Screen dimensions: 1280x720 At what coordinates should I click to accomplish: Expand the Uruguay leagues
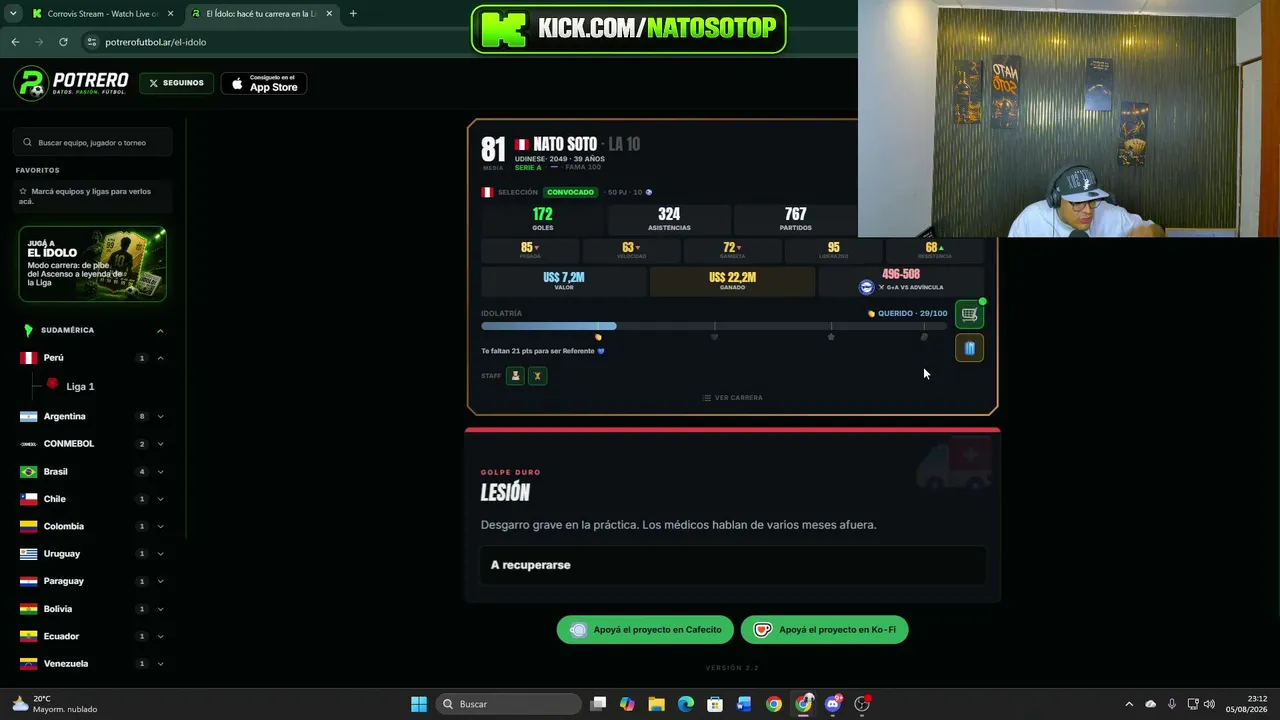160,554
